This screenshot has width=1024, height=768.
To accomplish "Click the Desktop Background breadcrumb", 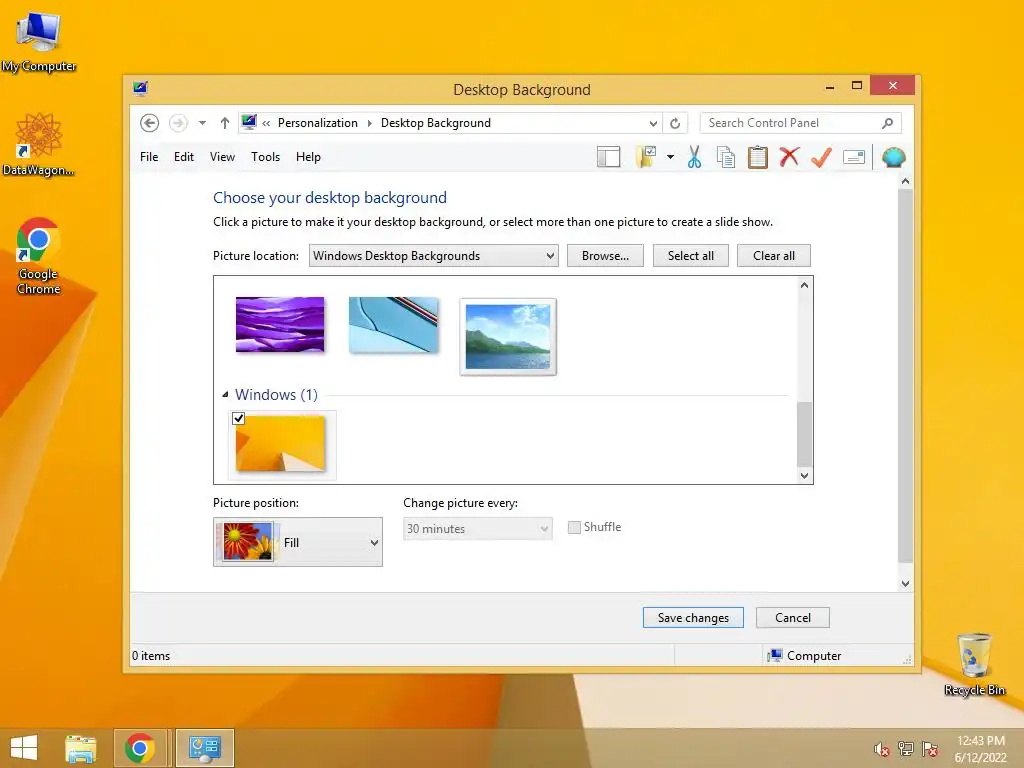I will [x=436, y=123].
